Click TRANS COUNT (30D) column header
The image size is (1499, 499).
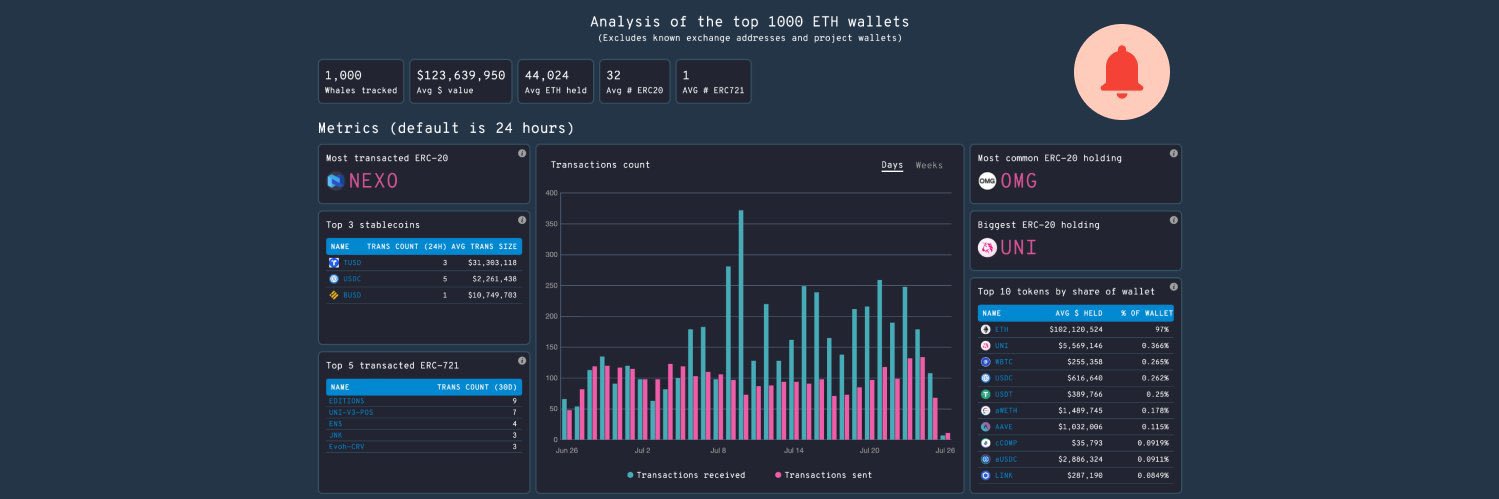477,386
